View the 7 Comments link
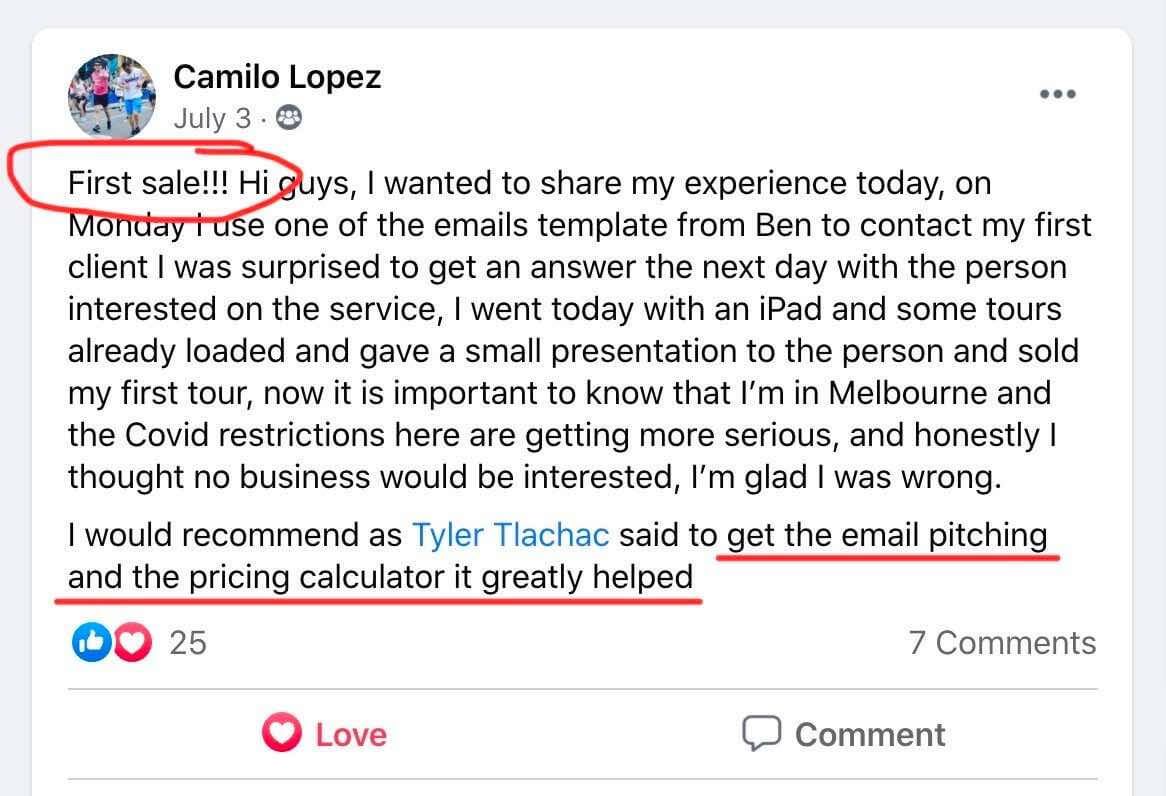The height and width of the screenshot is (796, 1166). tap(1002, 643)
